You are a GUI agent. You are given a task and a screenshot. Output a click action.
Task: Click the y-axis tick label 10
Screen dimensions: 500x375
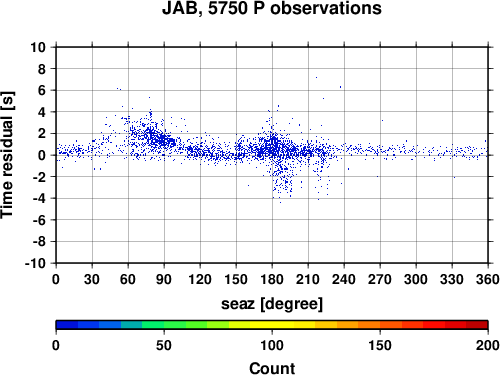pos(38,47)
